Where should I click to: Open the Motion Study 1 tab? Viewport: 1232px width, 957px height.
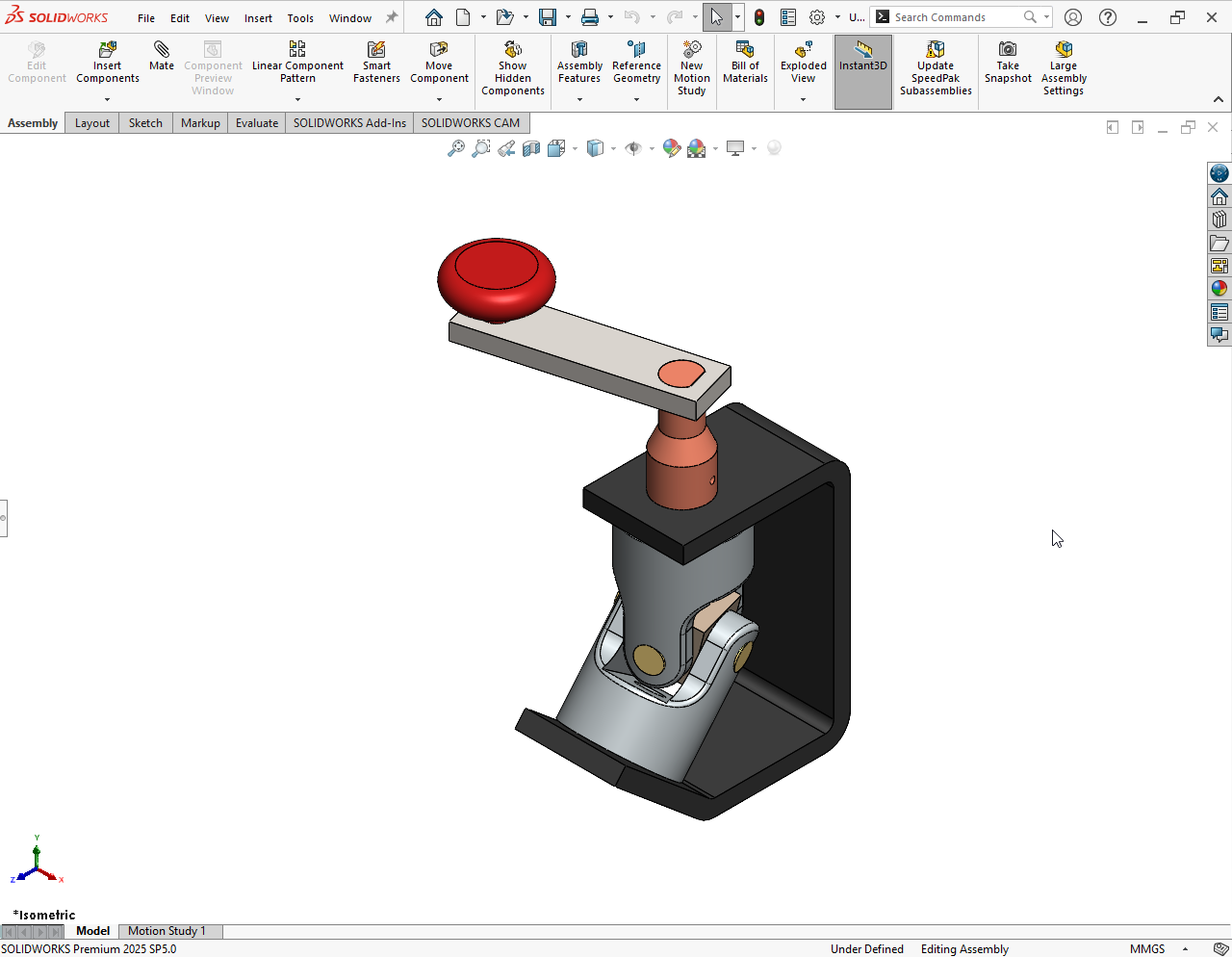pos(167,931)
